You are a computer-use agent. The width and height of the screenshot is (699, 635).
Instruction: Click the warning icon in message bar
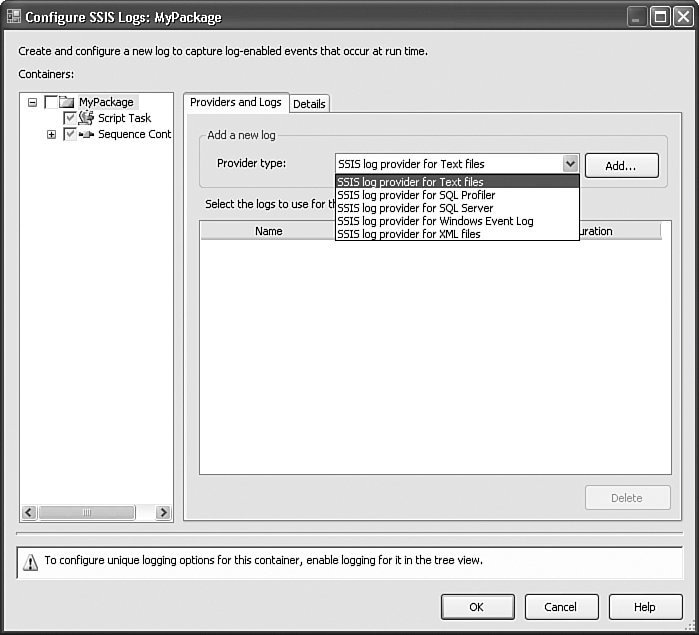pos(30,562)
